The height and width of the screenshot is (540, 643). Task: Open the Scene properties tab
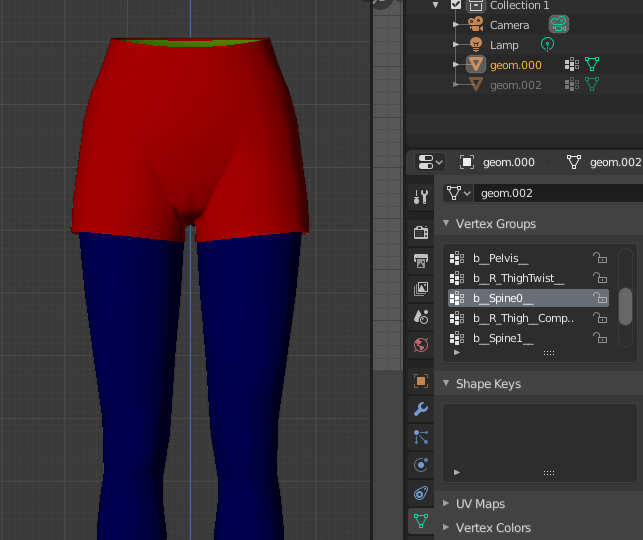pyautogui.click(x=421, y=317)
